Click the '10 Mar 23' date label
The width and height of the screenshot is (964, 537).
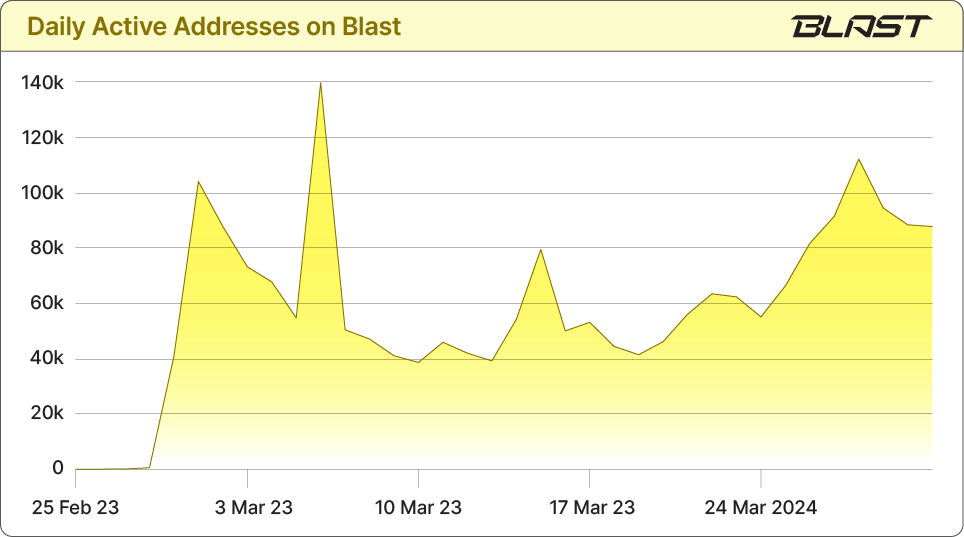pyautogui.click(x=418, y=507)
